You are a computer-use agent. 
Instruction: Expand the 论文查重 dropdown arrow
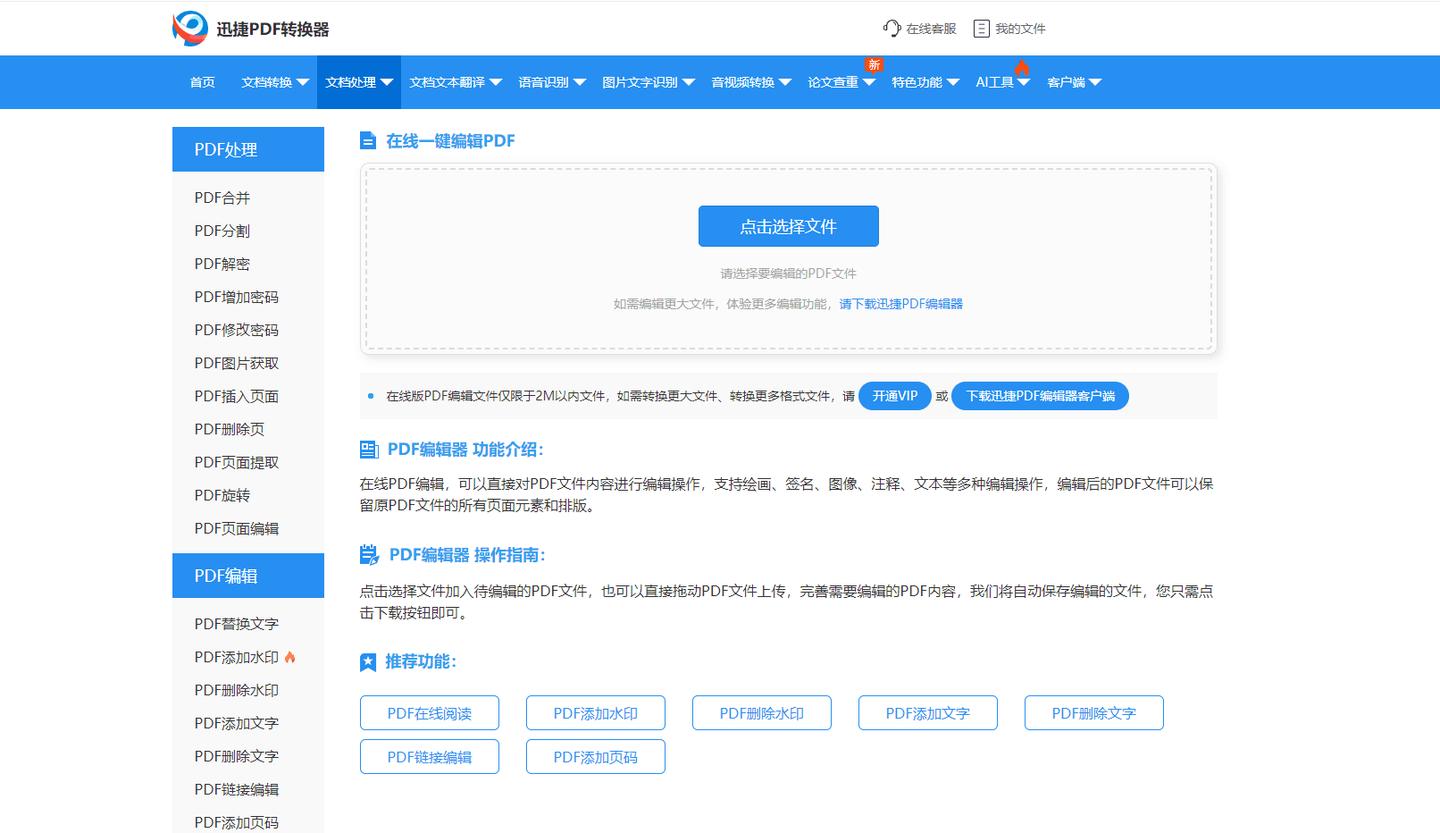click(869, 83)
